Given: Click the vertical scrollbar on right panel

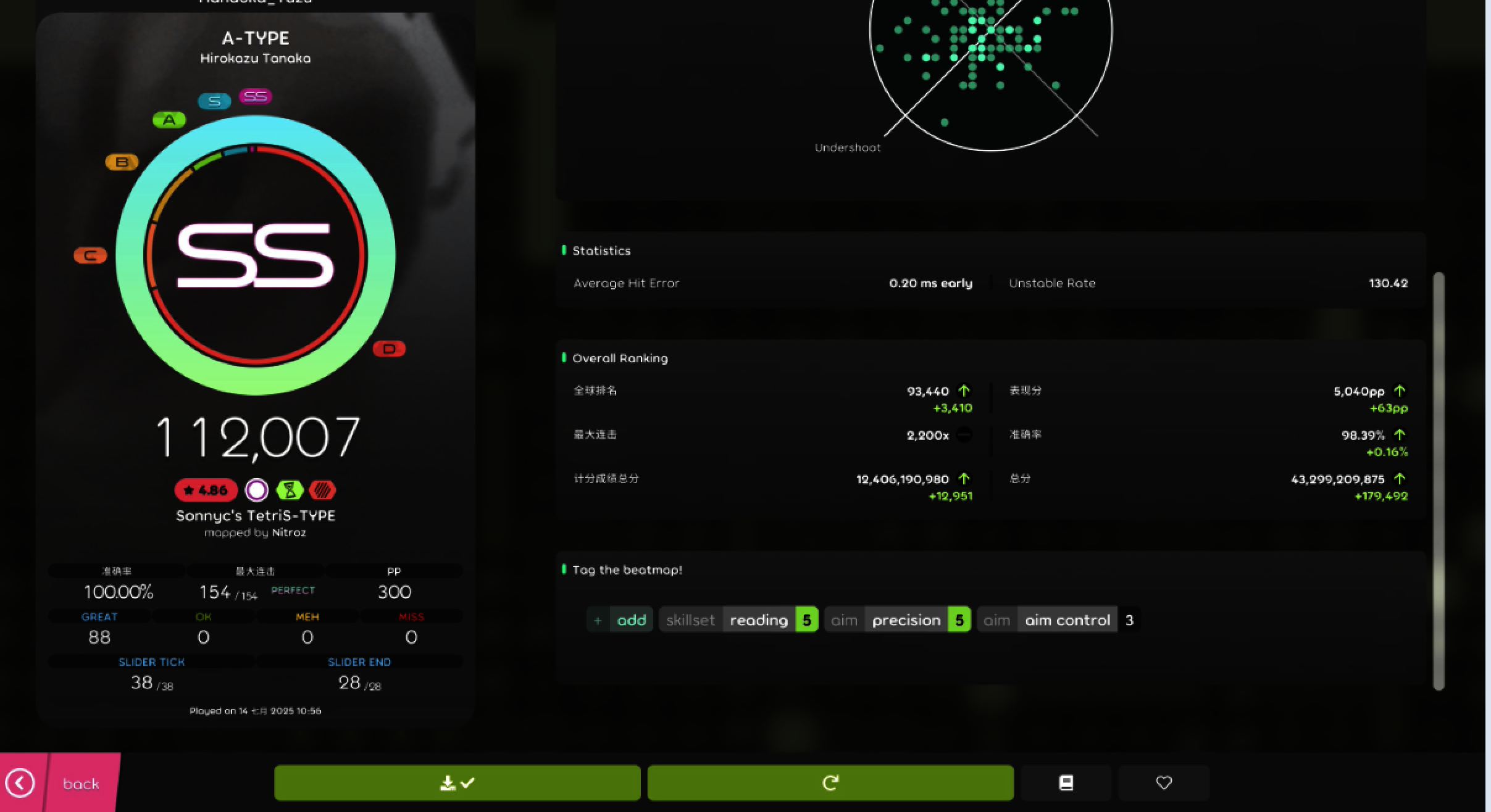Looking at the screenshot, I should click(1439, 481).
